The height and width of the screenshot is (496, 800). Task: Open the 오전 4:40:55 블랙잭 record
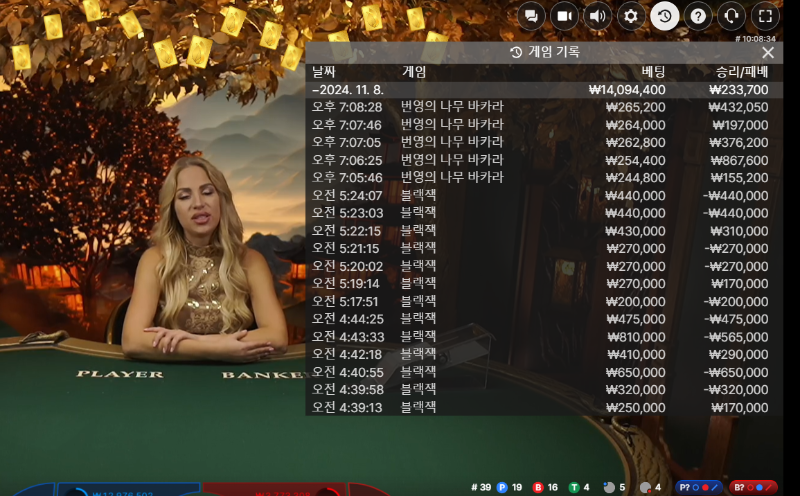pos(544,372)
